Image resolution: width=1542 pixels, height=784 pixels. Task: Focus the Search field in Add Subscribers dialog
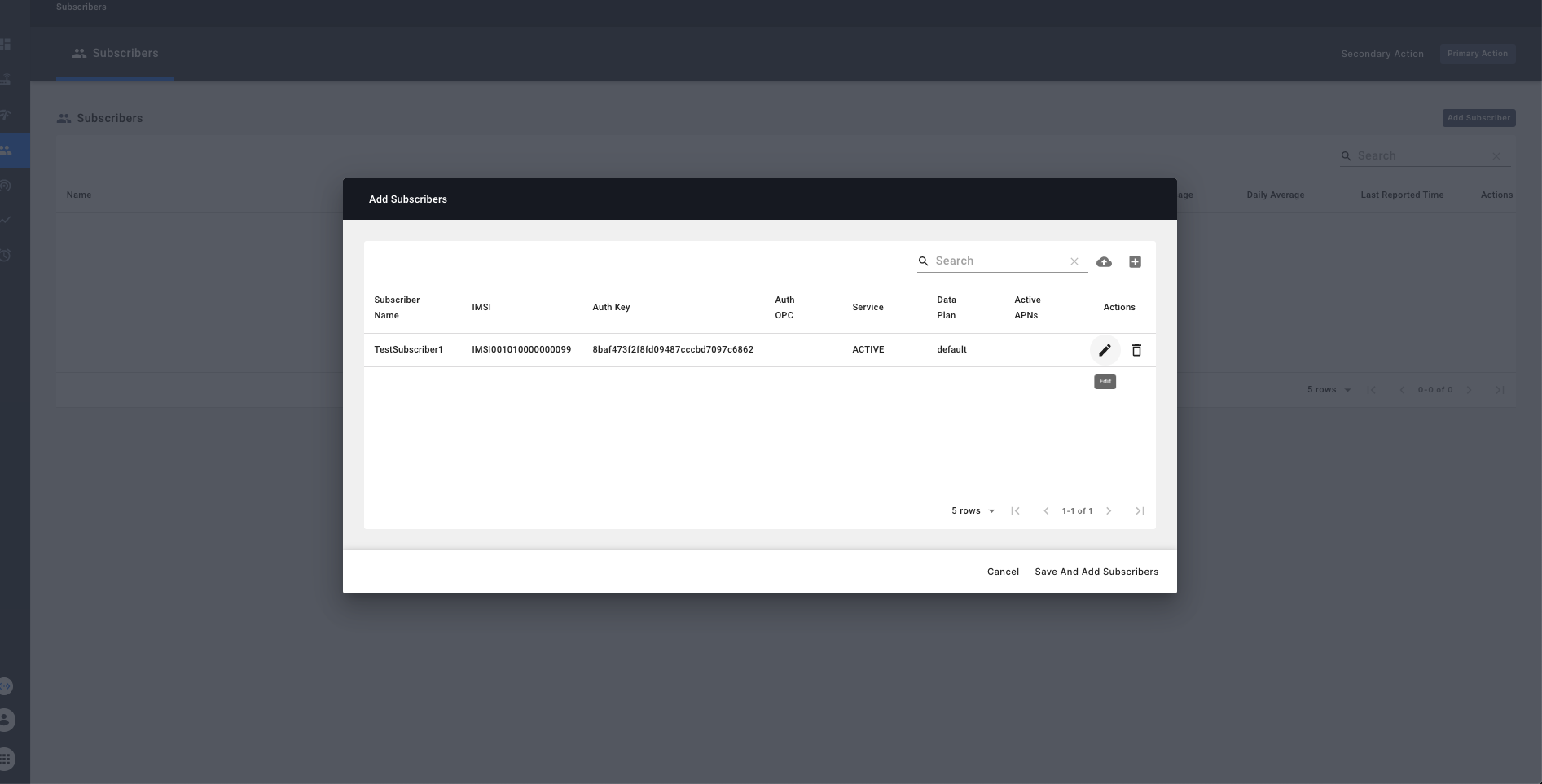coord(999,261)
